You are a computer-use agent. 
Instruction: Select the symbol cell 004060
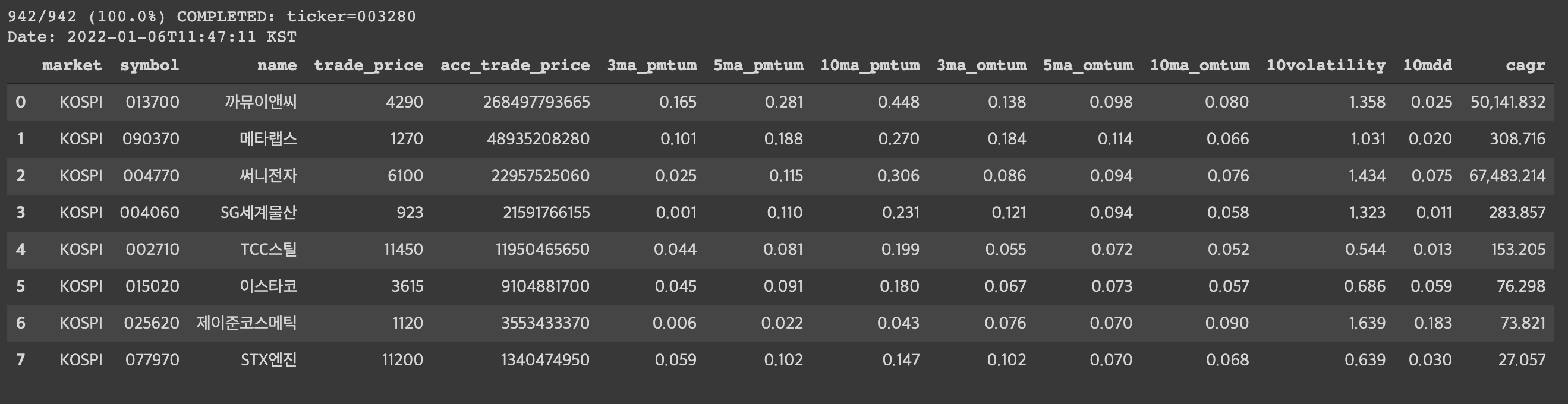pyautogui.click(x=149, y=212)
